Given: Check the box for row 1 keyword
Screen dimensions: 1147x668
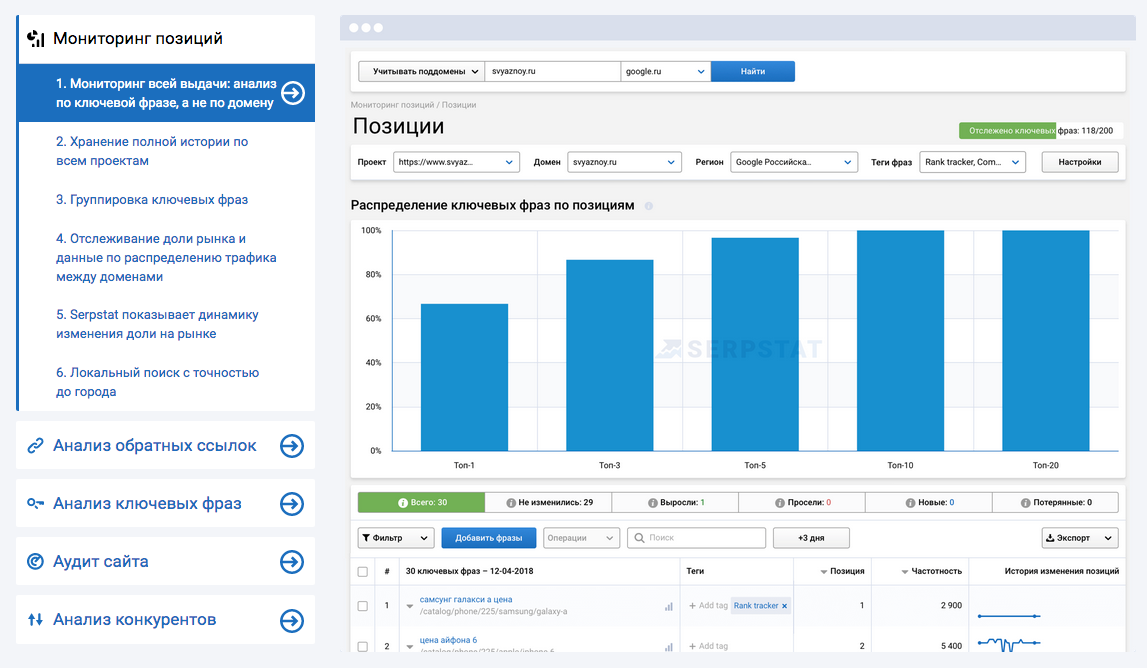Looking at the screenshot, I should [363, 606].
